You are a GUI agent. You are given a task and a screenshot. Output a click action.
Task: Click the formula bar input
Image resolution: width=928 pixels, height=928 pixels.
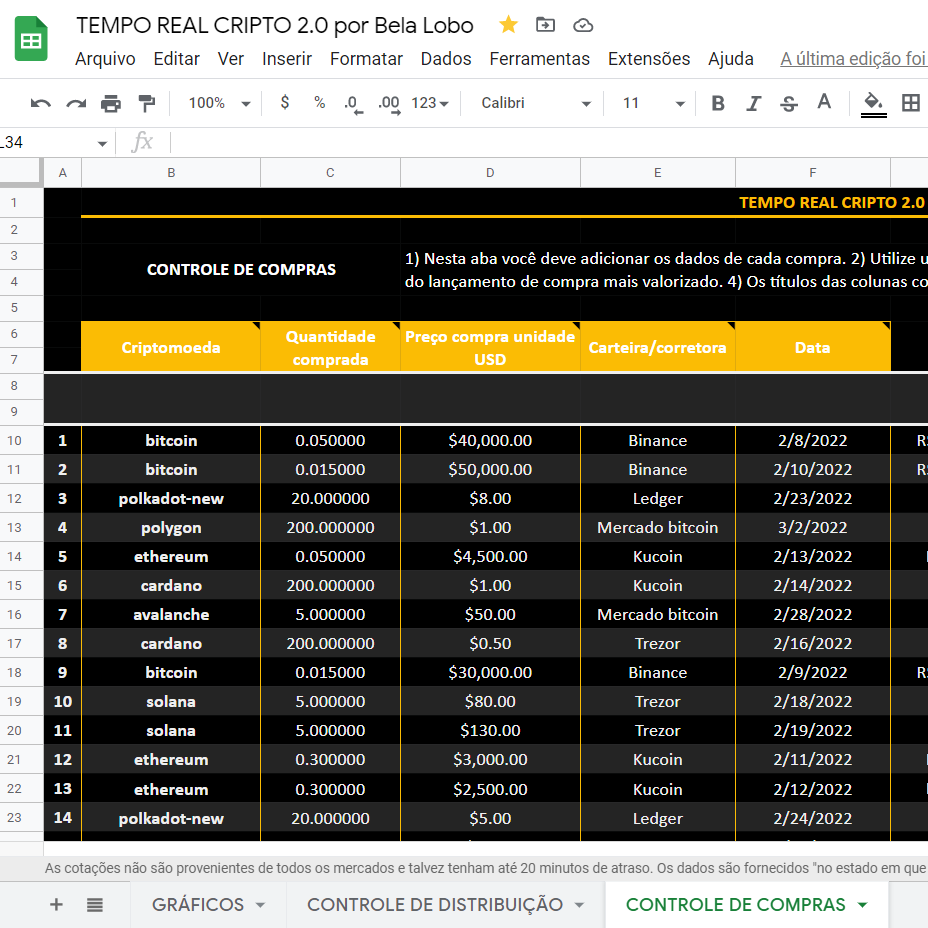(x=540, y=142)
